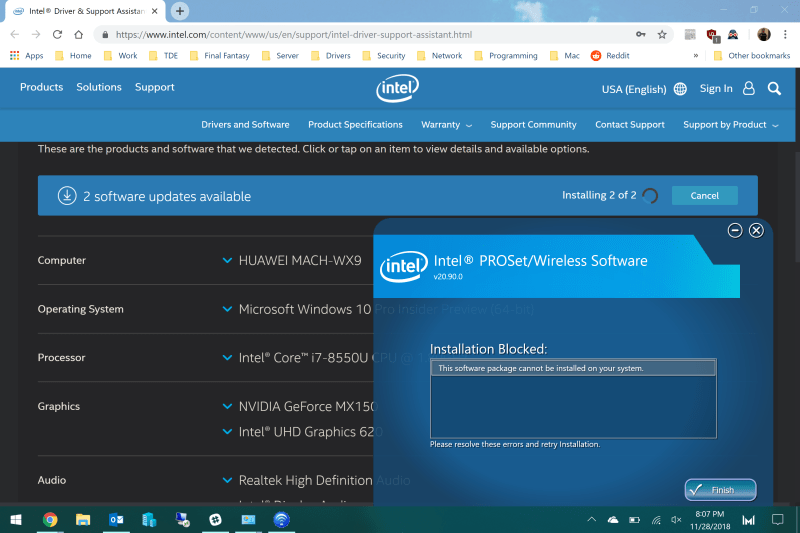Viewport: 800px width, 533px height.
Task: Show hidden system tray icons
Action: click(591, 519)
